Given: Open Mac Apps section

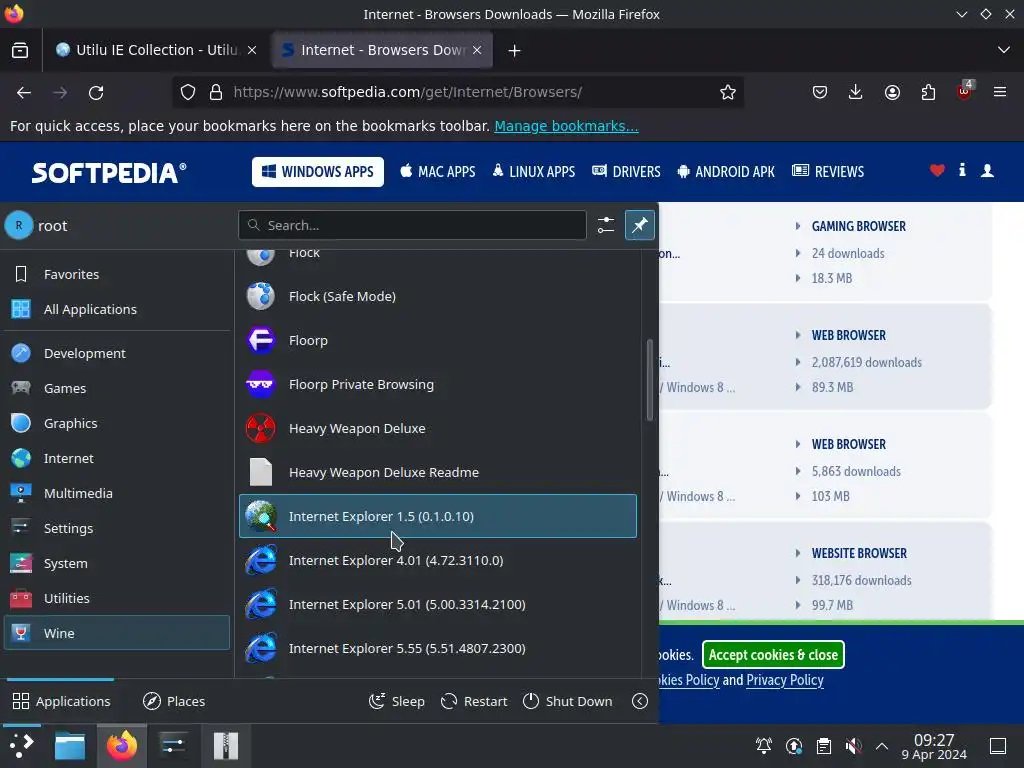Looking at the screenshot, I should click(x=438, y=172).
